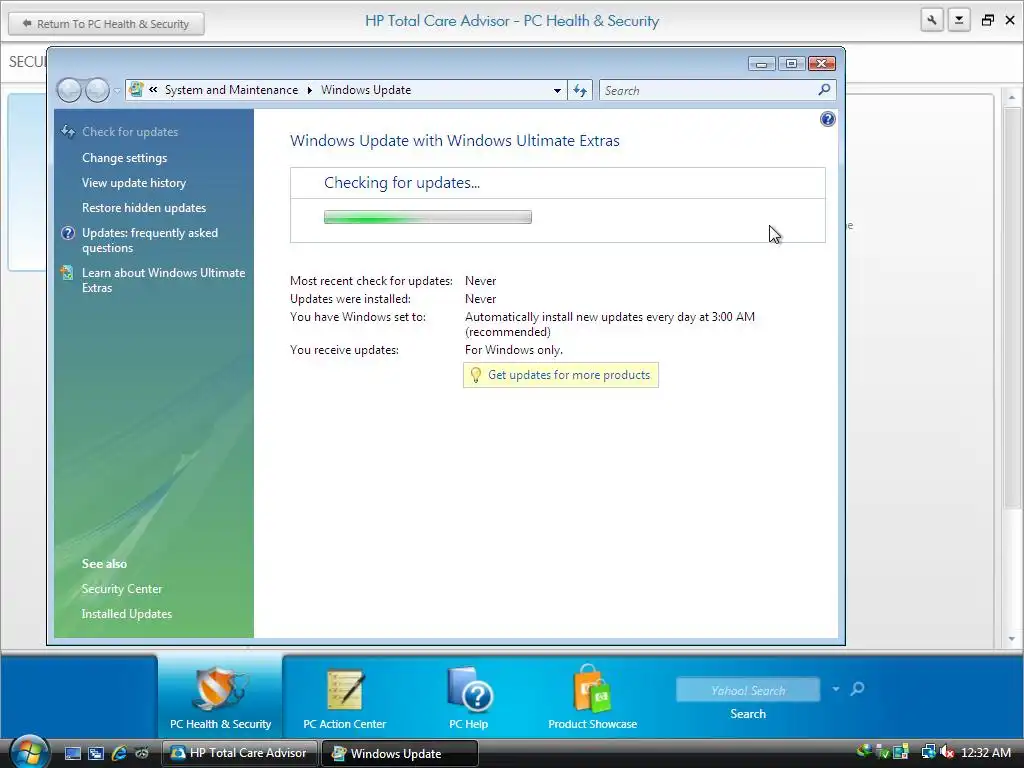Click Windows Update taskbar button
The image size is (1024, 768).
(x=400, y=754)
